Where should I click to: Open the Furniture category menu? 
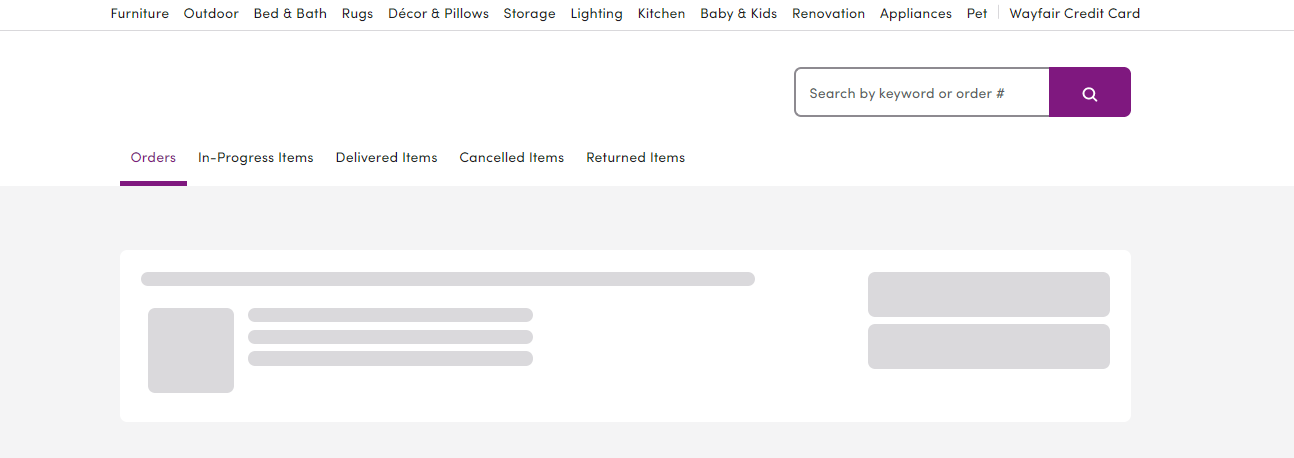[x=140, y=14]
